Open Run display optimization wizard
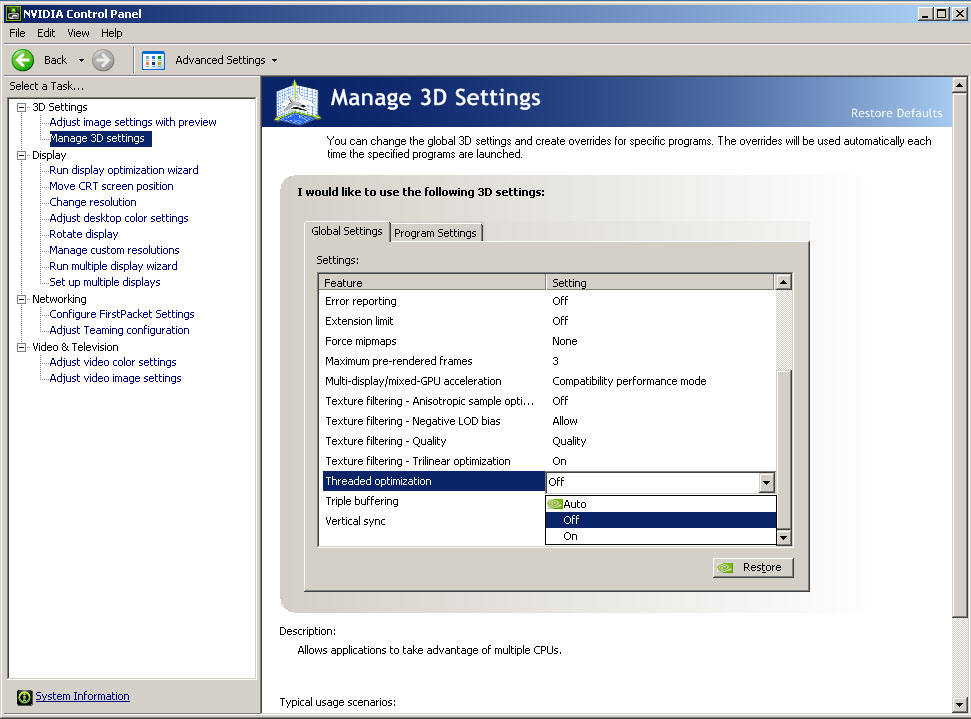The image size is (971, 719). pyautogui.click(x=124, y=170)
